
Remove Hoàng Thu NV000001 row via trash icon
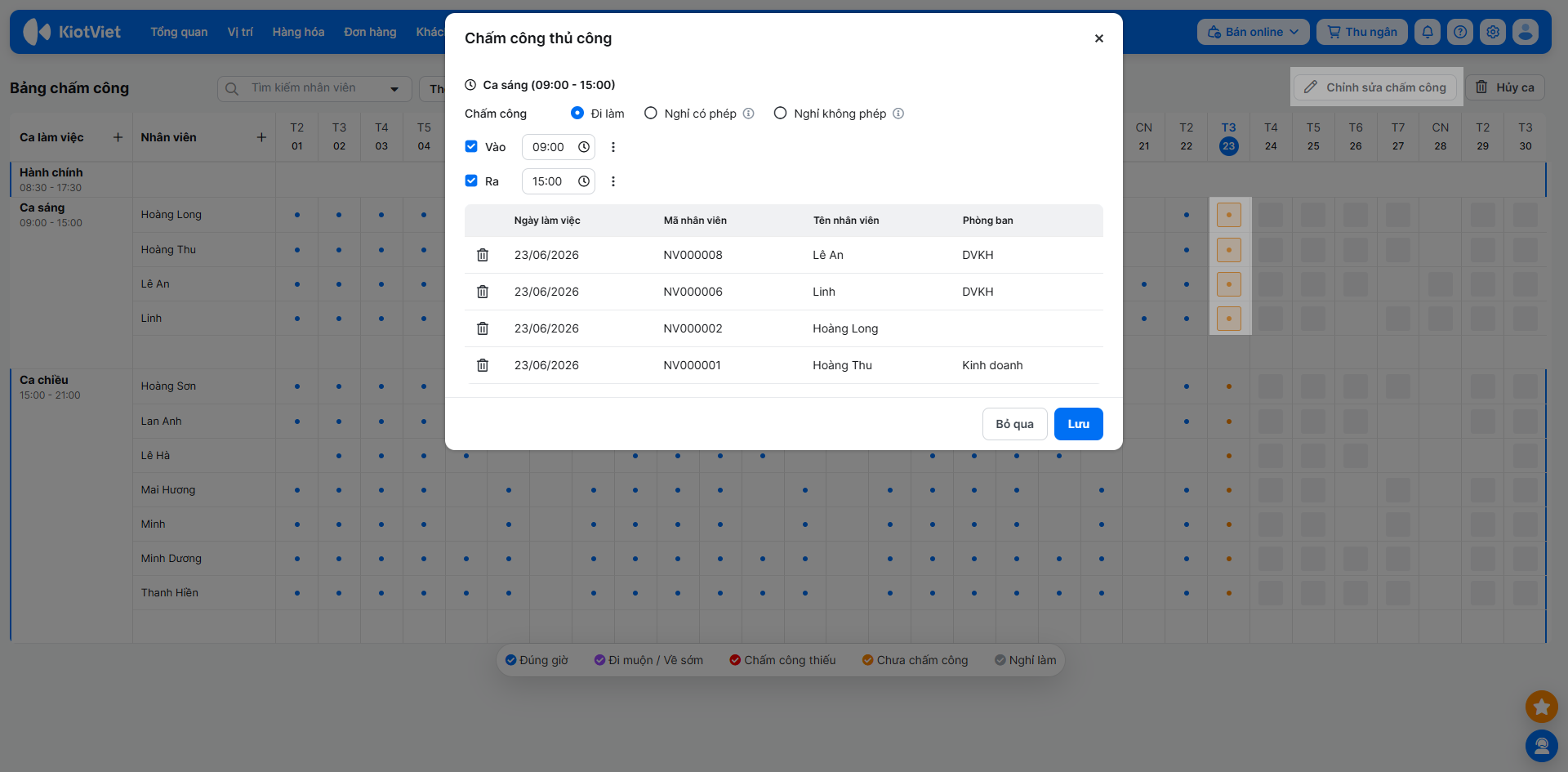(x=483, y=365)
